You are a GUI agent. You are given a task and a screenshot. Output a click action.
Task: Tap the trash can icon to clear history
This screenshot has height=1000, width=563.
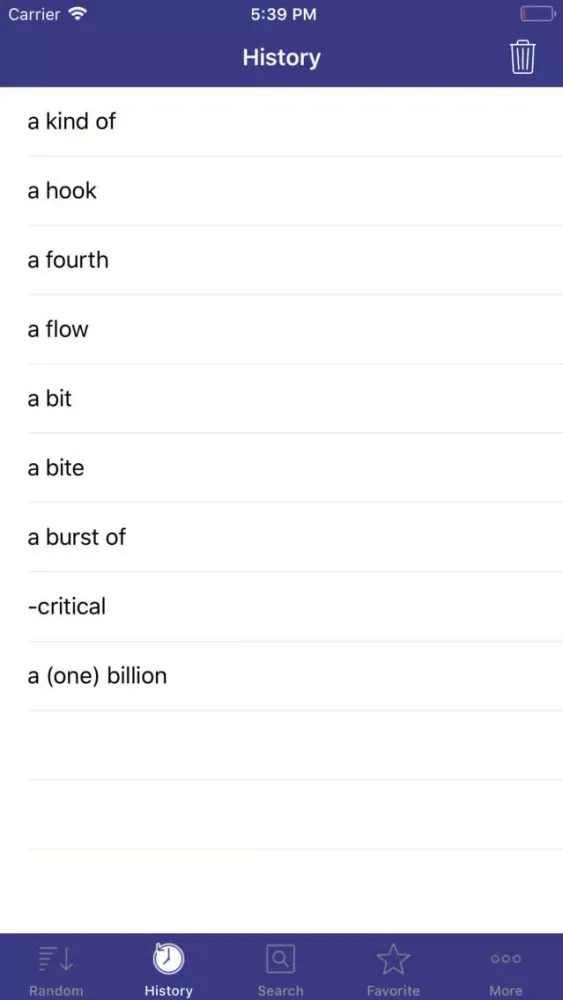(x=522, y=57)
